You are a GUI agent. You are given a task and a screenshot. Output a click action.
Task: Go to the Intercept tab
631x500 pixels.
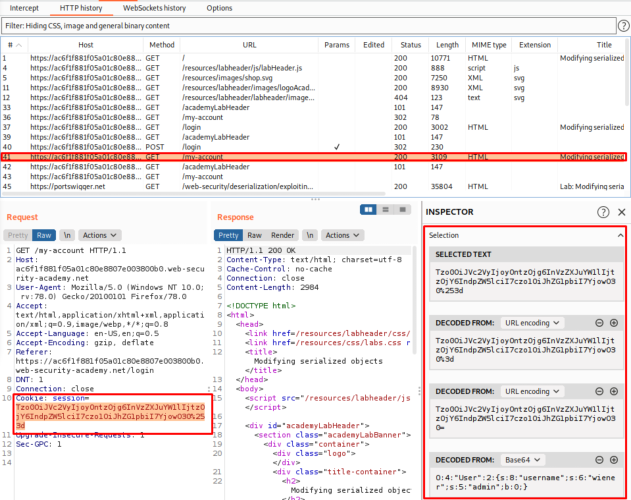click(24, 7)
